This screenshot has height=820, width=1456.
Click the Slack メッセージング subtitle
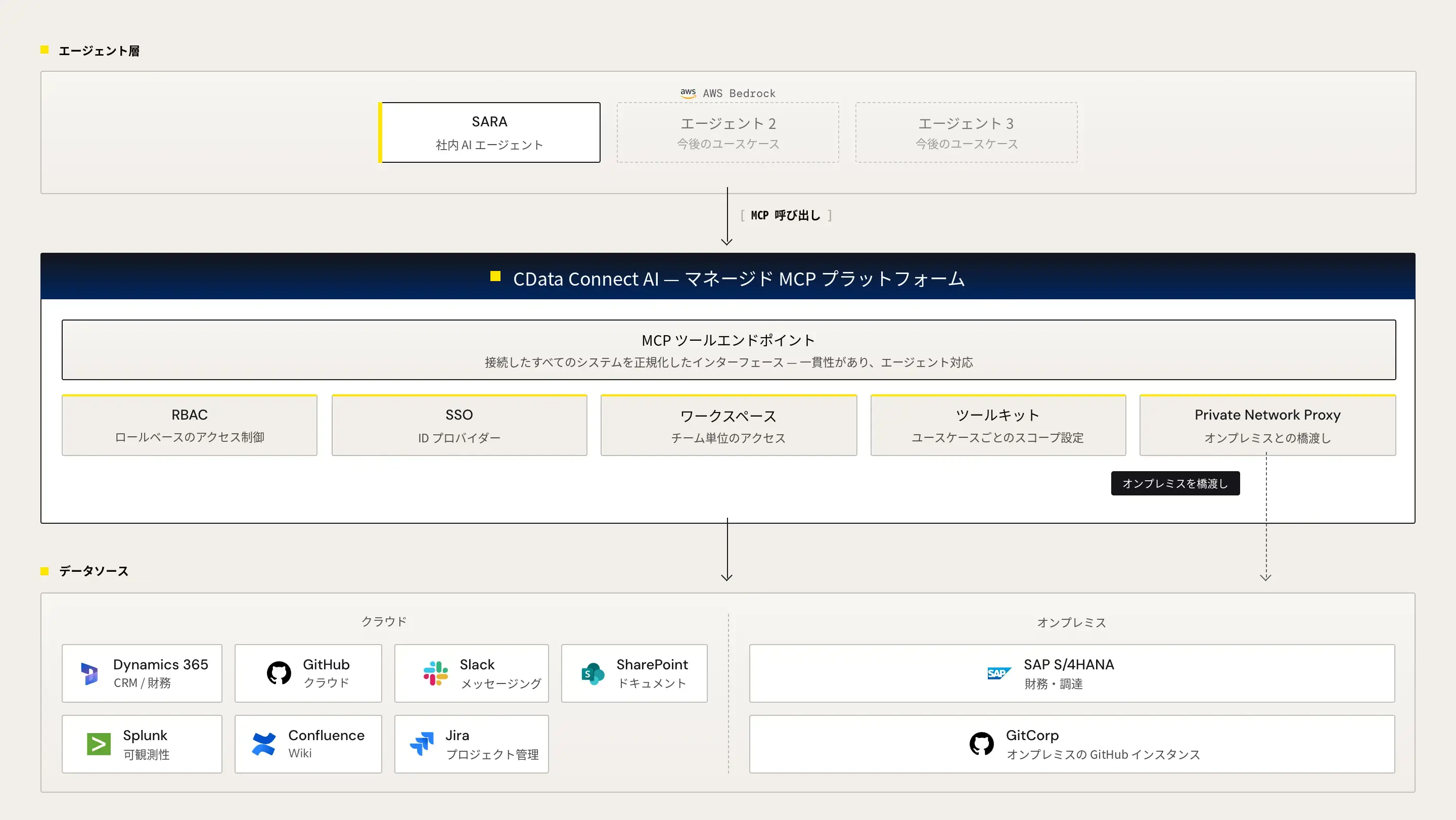click(x=501, y=683)
